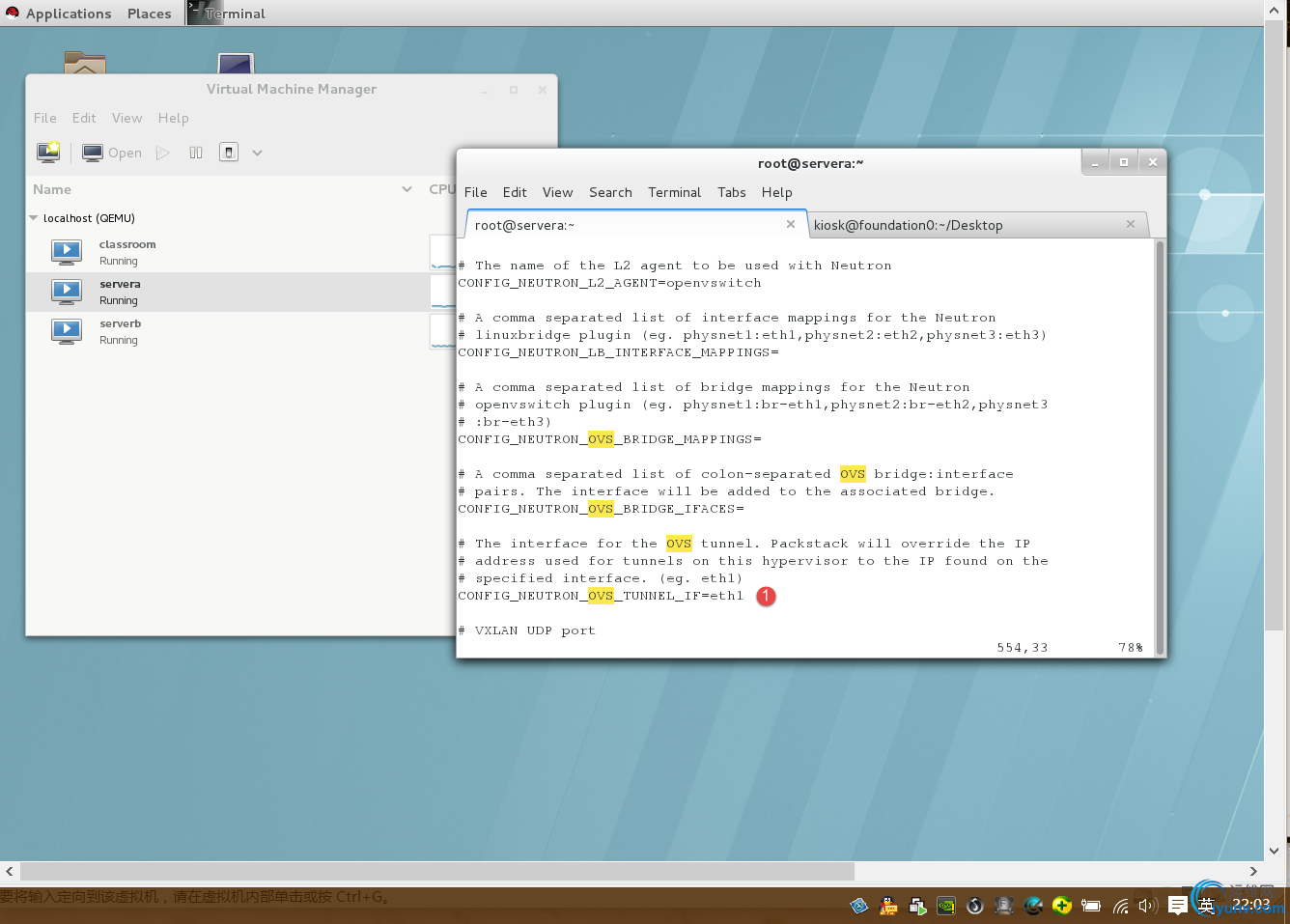This screenshot has width=1290, height=924.
Task: Open the Tabs menu in the terminal
Action: pos(731,192)
